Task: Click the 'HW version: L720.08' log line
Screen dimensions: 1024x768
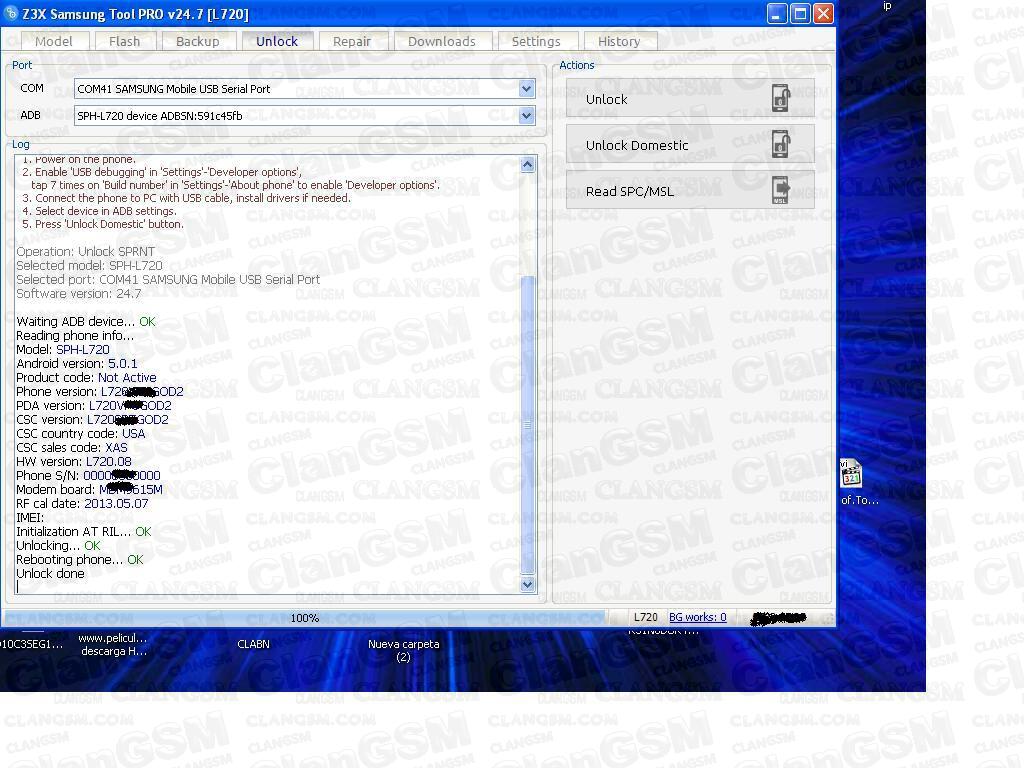Action: click(x=74, y=462)
